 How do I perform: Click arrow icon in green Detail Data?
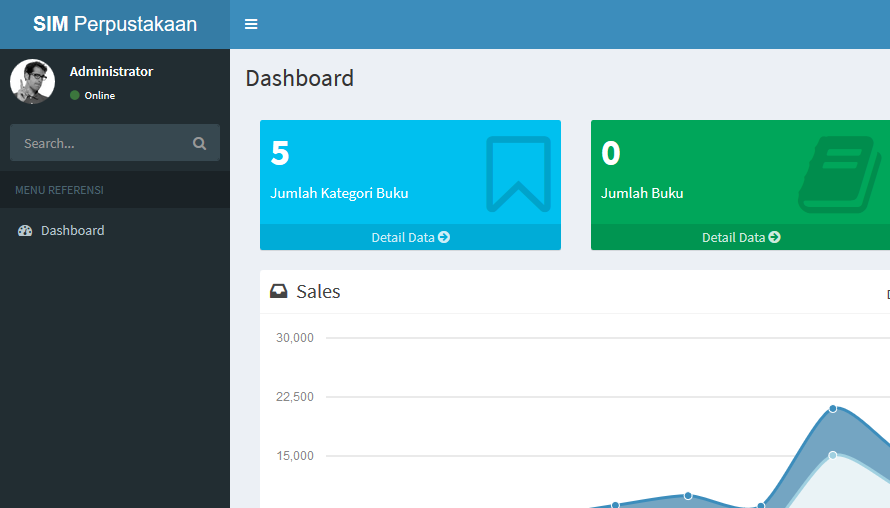pos(774,237)
